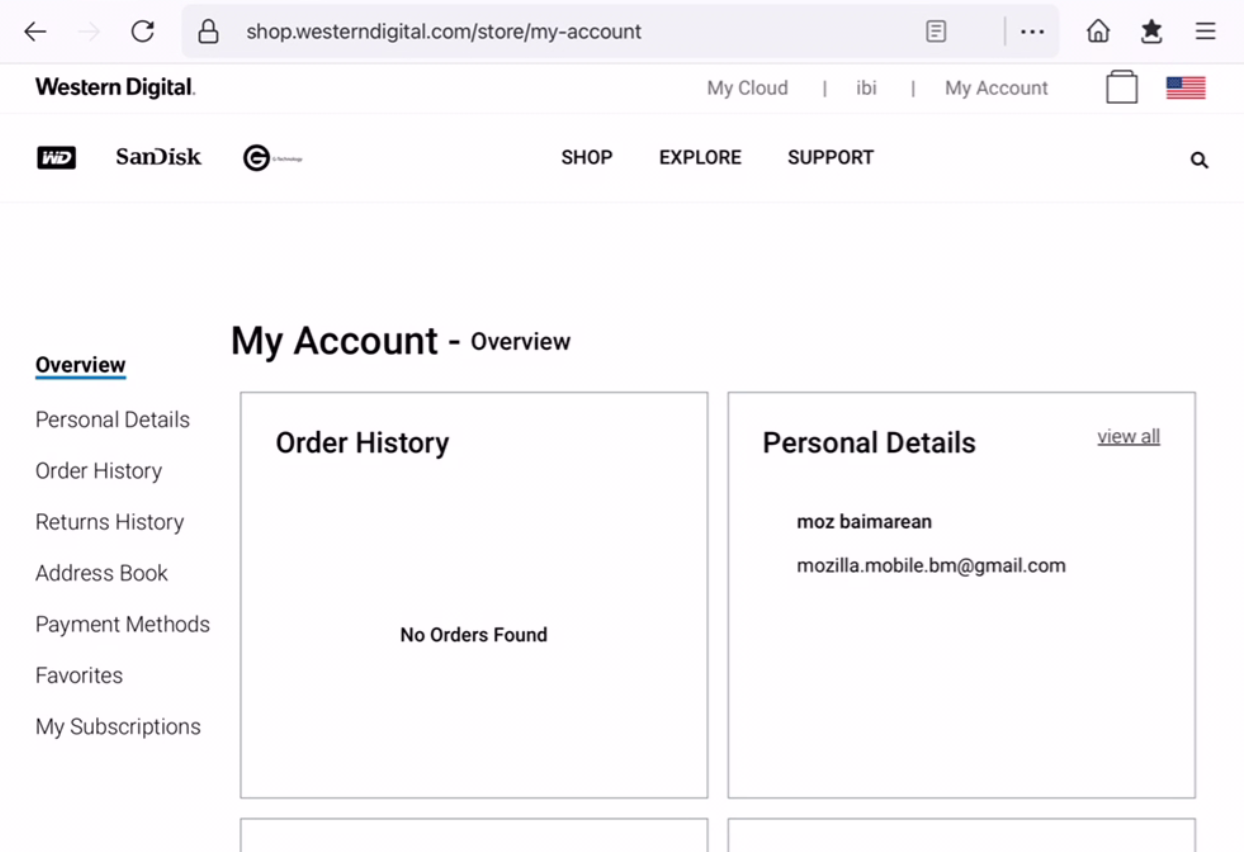The width and height of the screenshot is (1244, 852).
Task: Open the SHOP navigation menu
Action: (x=587, y=157)
